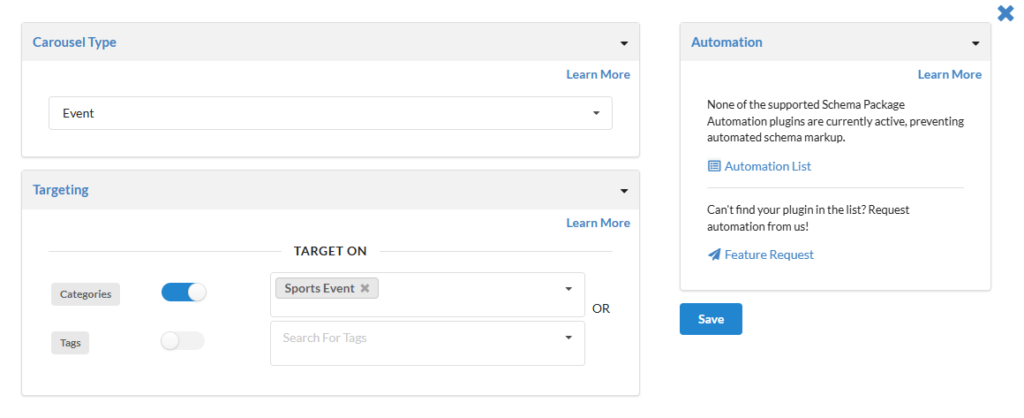The image size is (1024, 418).
Task: Remove the Sports Event category chip
Action: pos(365,289)
